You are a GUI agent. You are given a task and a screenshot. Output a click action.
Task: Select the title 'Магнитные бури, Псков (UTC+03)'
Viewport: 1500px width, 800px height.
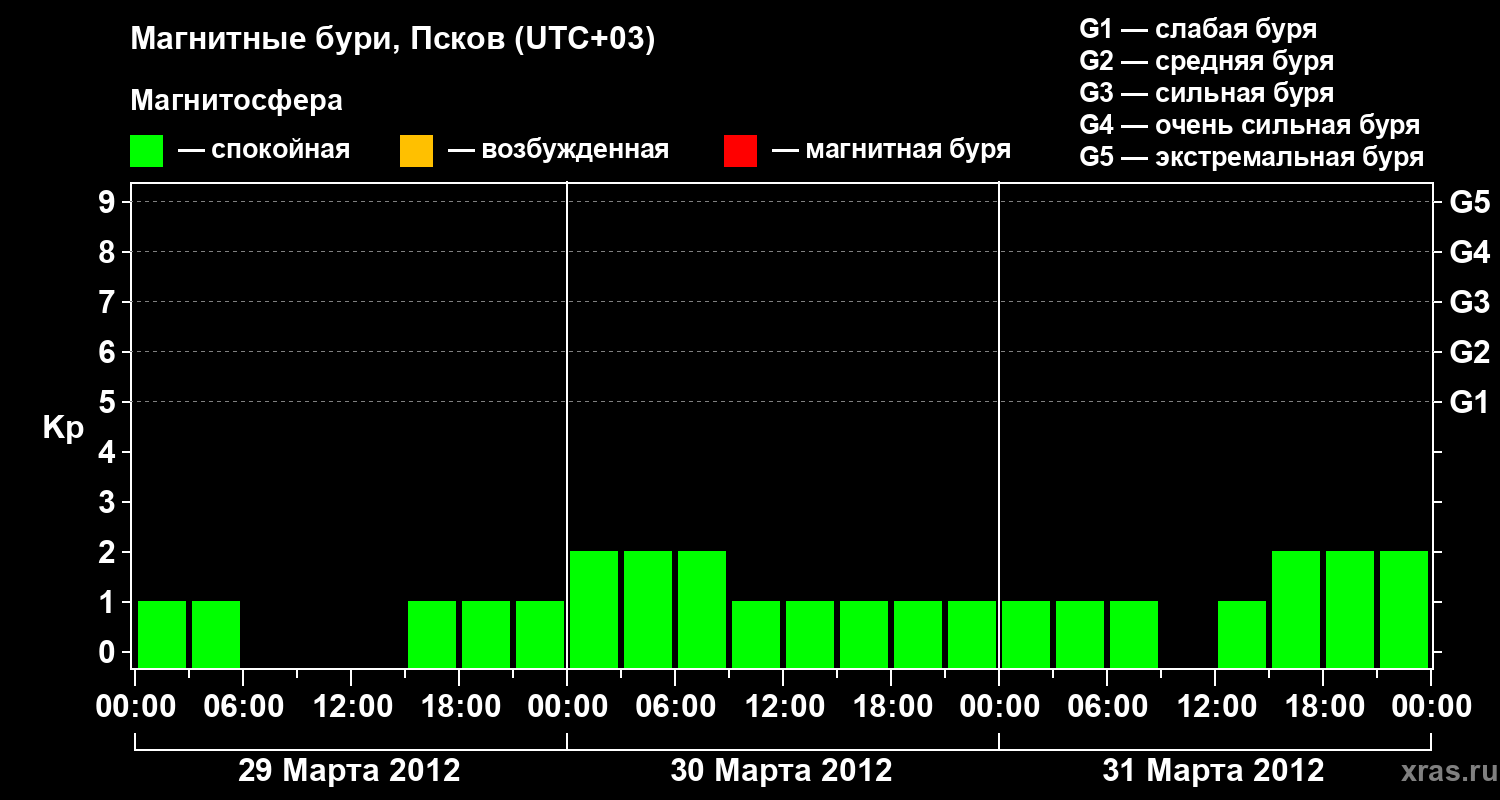click(x=393, y=40)
